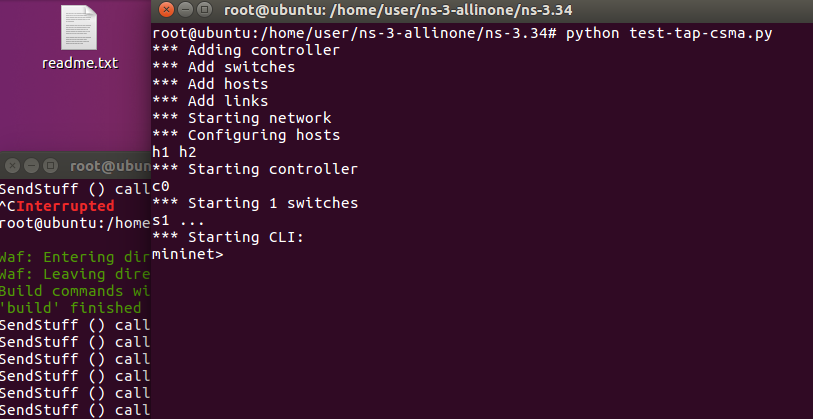Close the background terminal window
Image resolution: width=813 pixels, height=419 pixels.
pos(12,166)
